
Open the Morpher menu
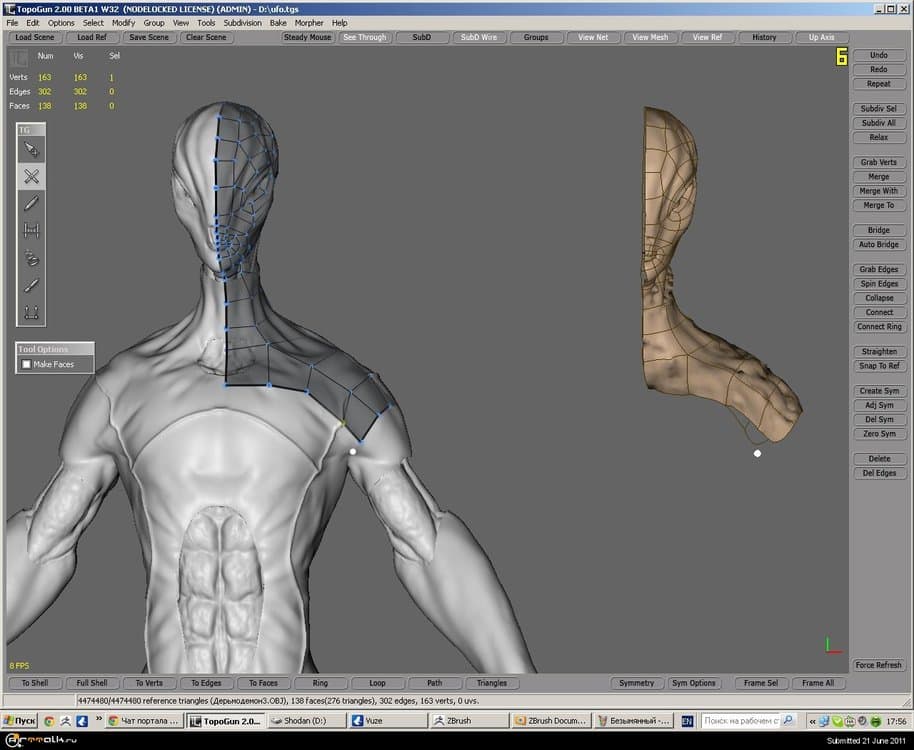(x=309, y=22)
